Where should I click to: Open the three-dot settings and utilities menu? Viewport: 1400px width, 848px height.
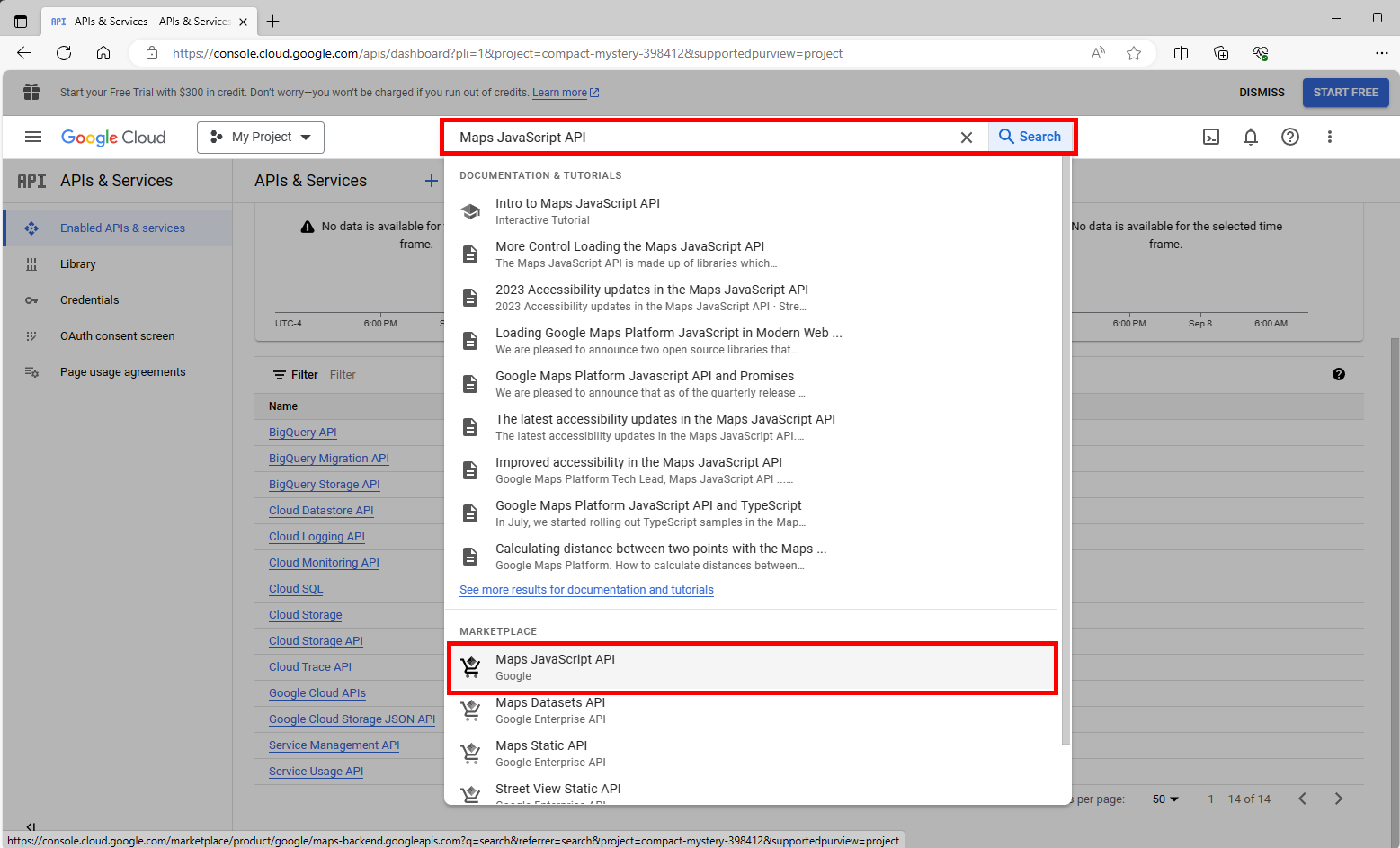click(1330, 137)
